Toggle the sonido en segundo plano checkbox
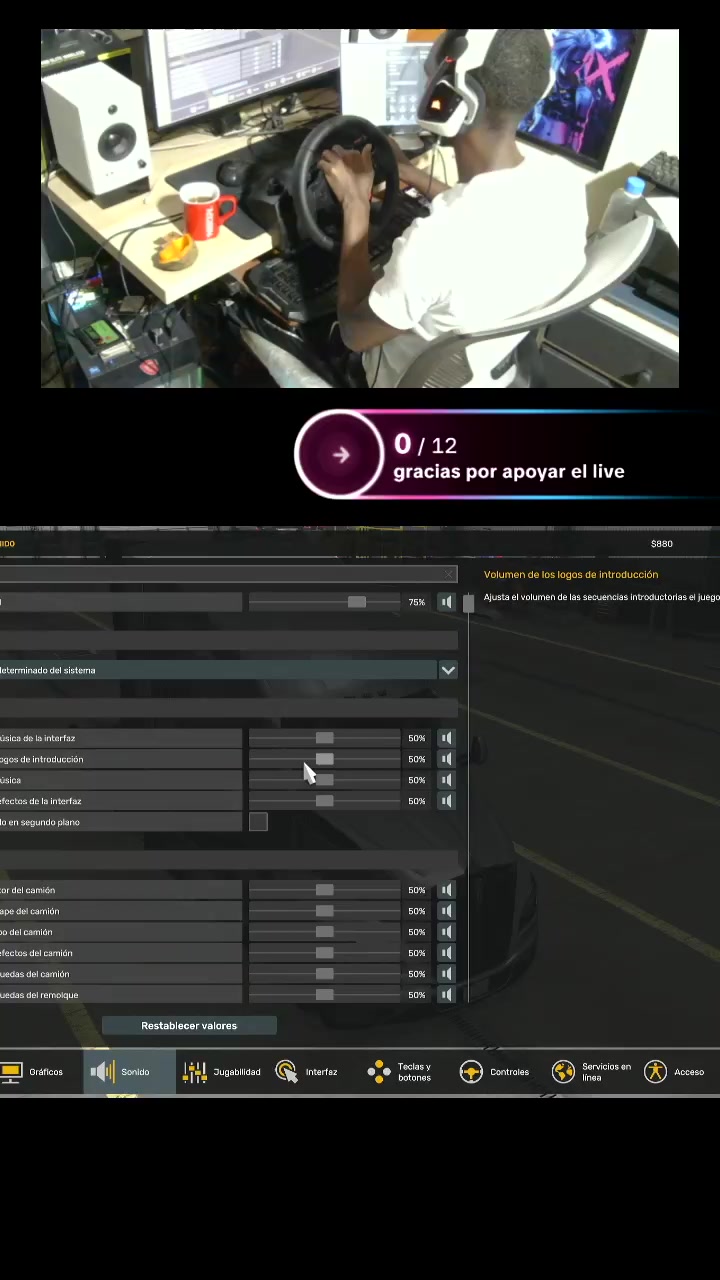This screenshot has height=1280, width=720. tap(258, 822)
